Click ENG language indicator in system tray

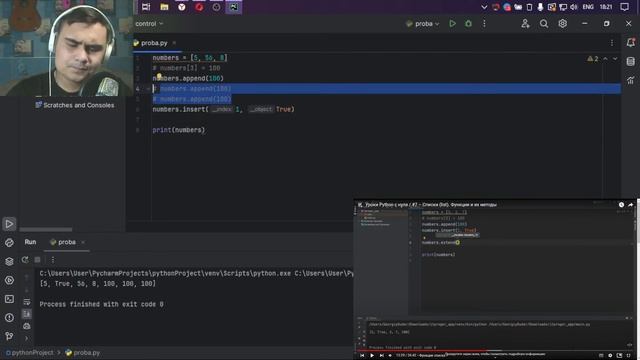point(588,7)
